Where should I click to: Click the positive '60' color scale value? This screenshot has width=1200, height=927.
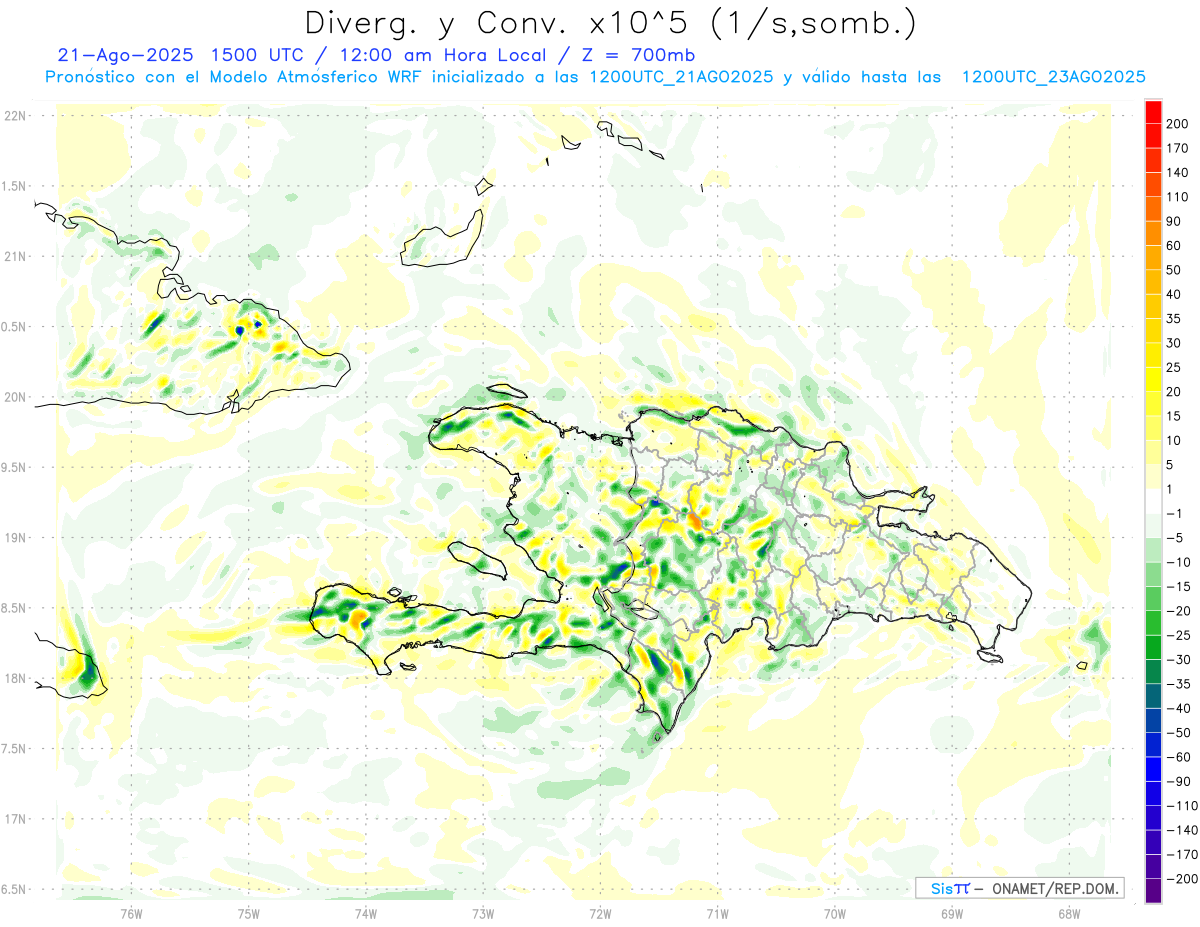coord(1174,246)
